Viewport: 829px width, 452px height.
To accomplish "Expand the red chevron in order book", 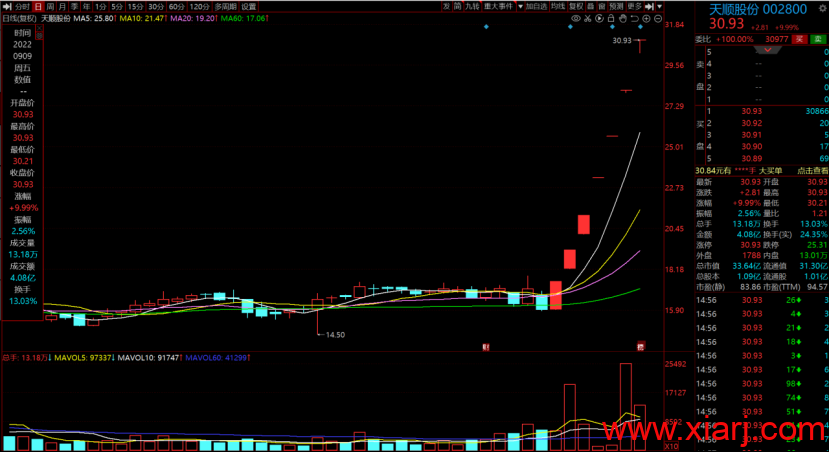I will point(767,50).
